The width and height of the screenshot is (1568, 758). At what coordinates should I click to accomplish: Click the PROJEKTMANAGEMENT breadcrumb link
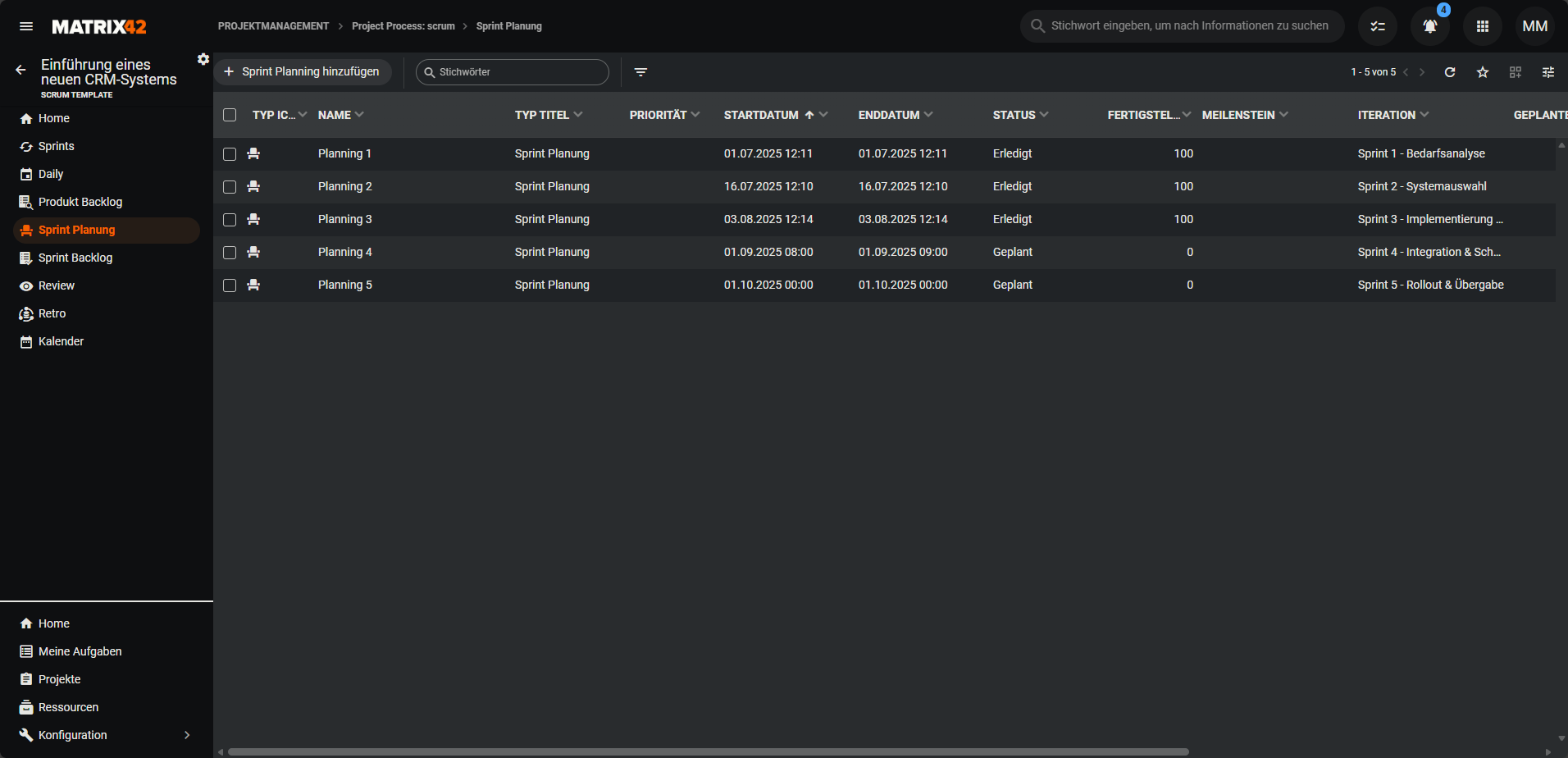(273, 26)
